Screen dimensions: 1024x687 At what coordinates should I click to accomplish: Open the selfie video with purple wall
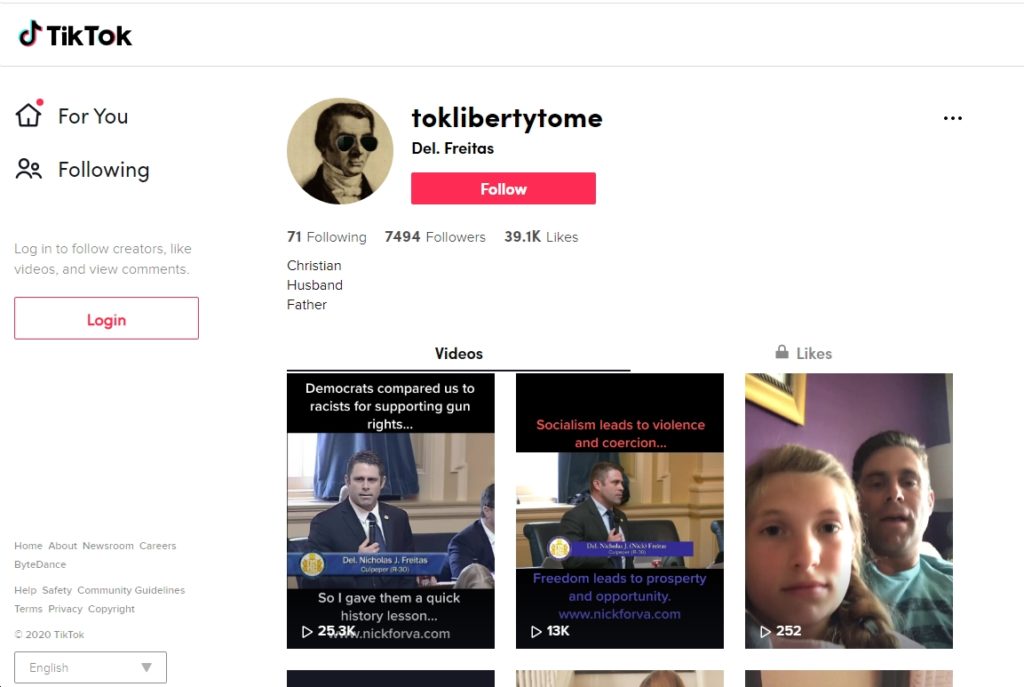pos(848,511)
